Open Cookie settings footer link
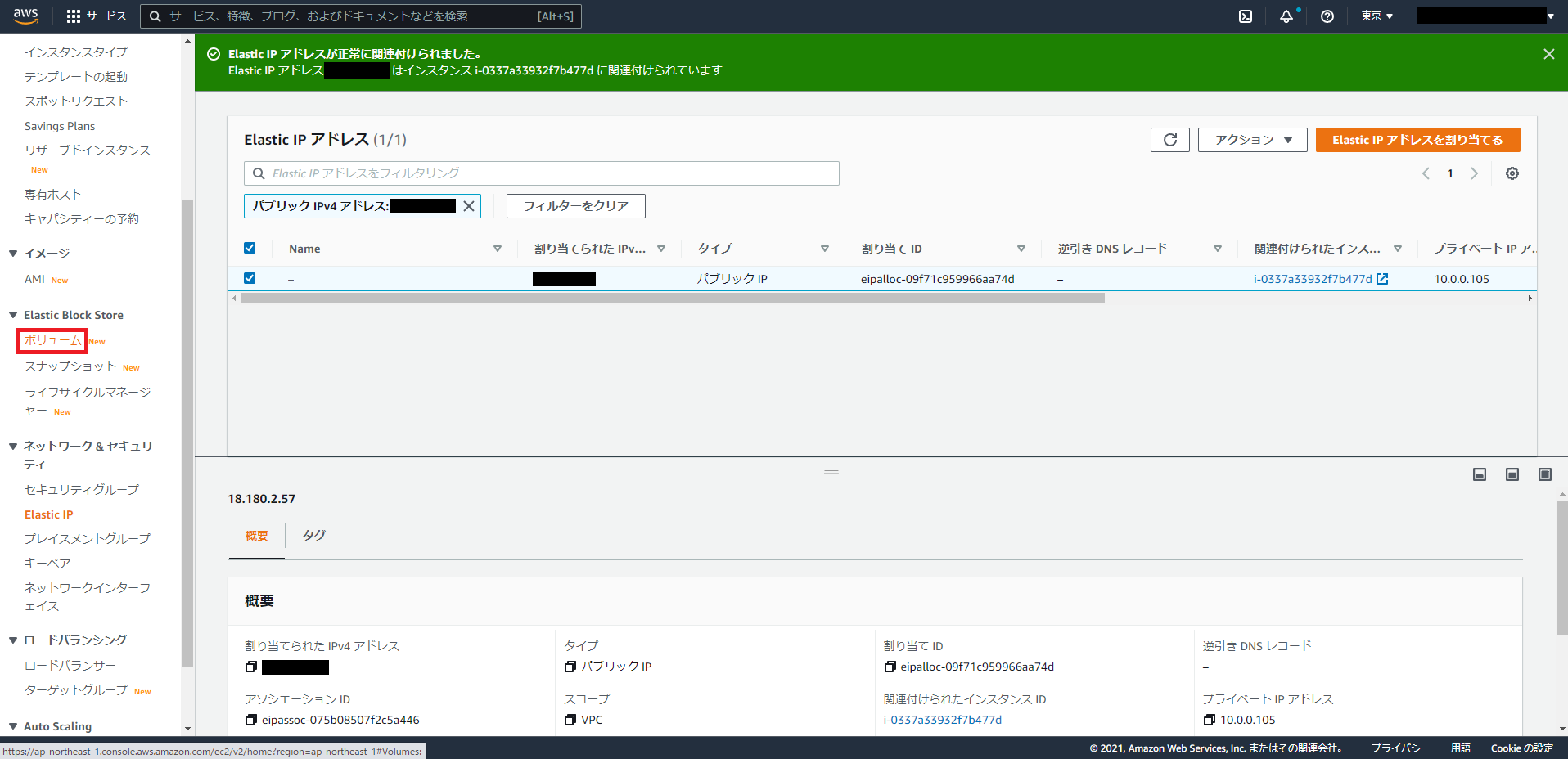This screenshot has width=1568, height=759. [x=1522, y=748]
